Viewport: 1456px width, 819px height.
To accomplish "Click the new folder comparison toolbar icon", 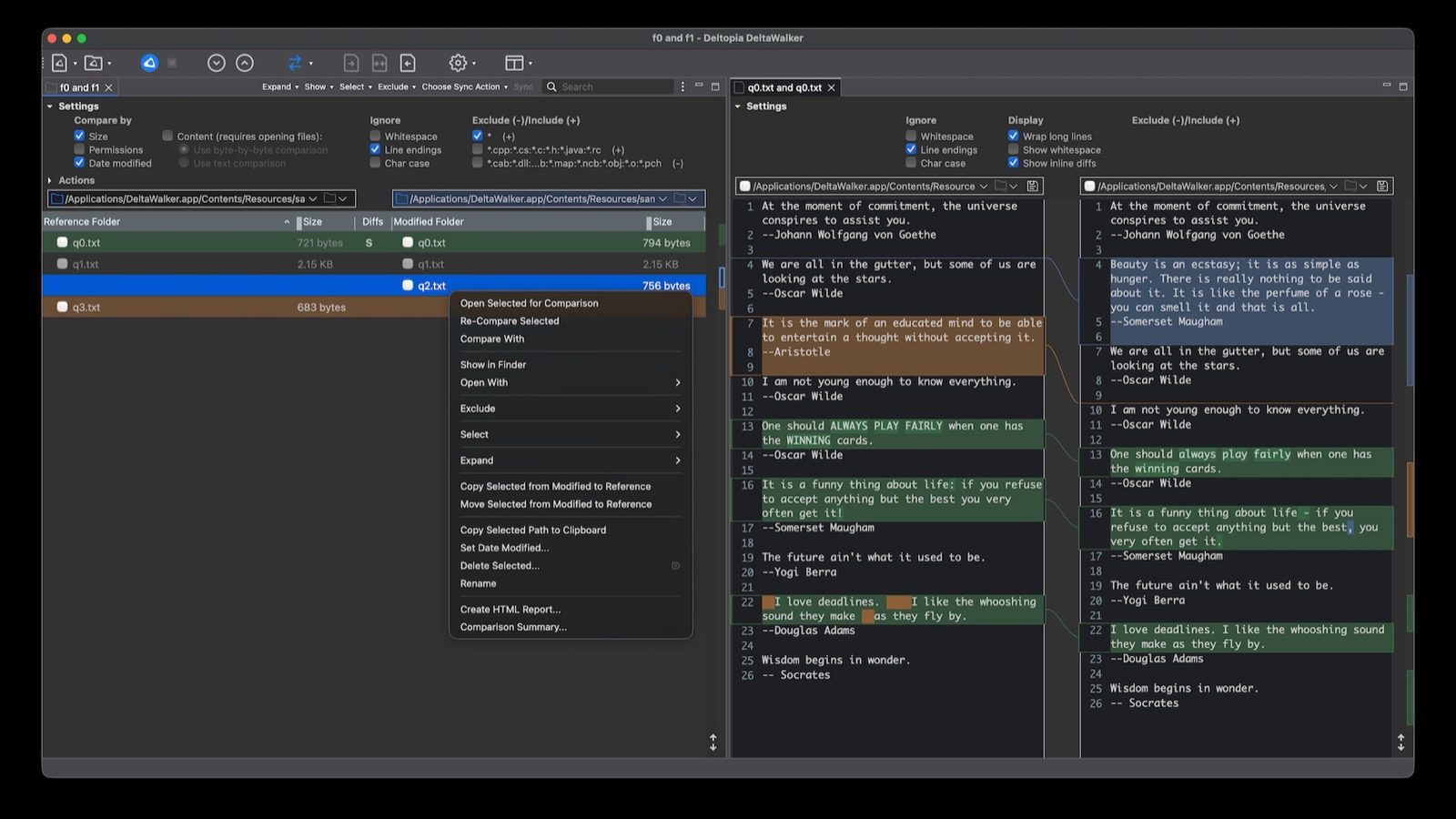I will click(93, 63).
